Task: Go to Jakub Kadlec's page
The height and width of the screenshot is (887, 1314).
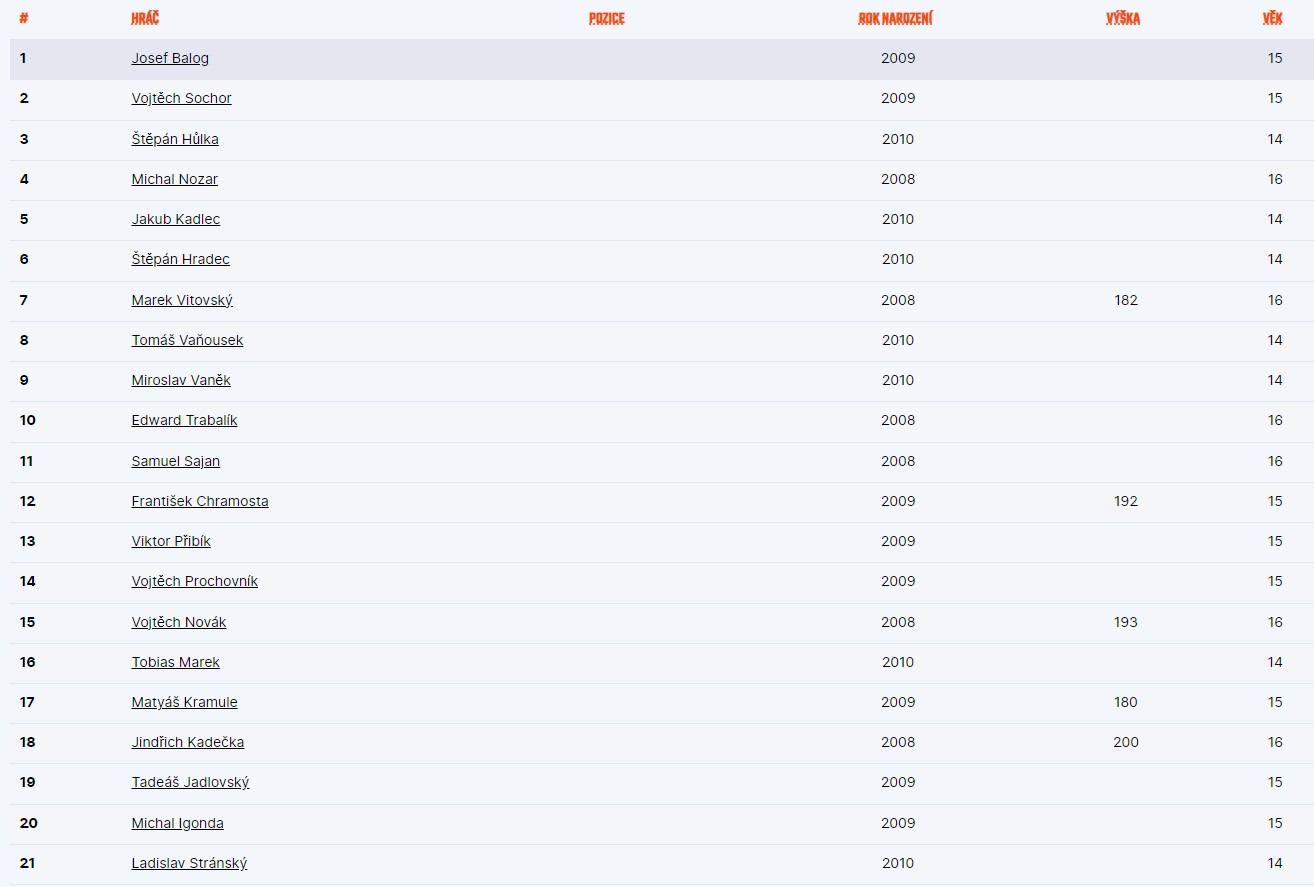Action: [x=175, y=219]
